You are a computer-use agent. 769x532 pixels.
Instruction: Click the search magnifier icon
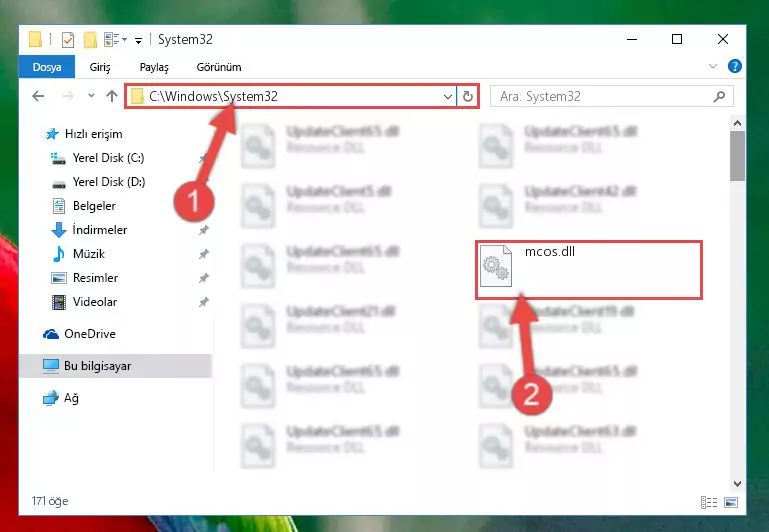[x=719, y=97]
